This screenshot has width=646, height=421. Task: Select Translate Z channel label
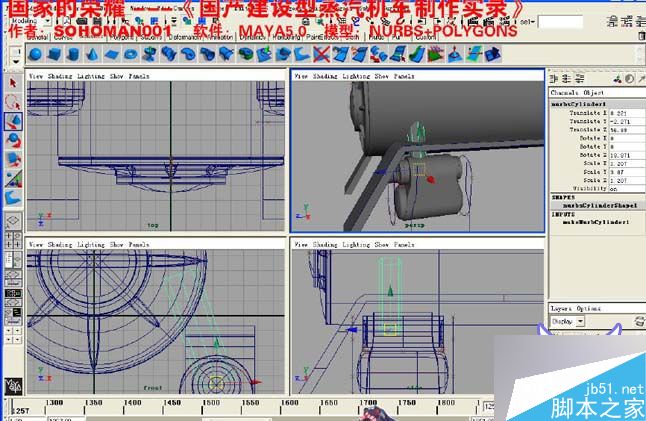click(588, 130)
